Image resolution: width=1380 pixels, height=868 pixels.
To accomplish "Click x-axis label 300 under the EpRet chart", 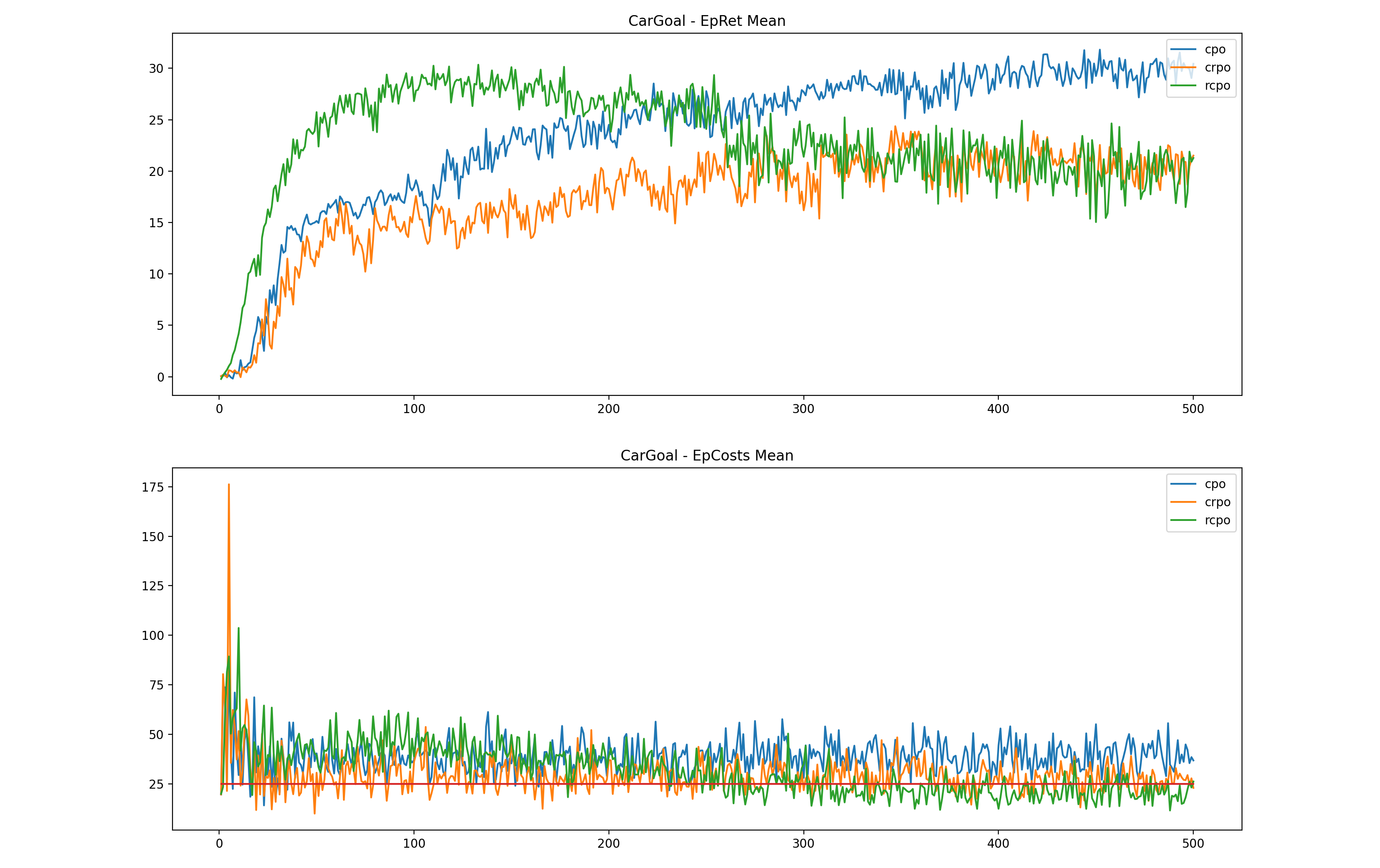I will click(803, 409).
